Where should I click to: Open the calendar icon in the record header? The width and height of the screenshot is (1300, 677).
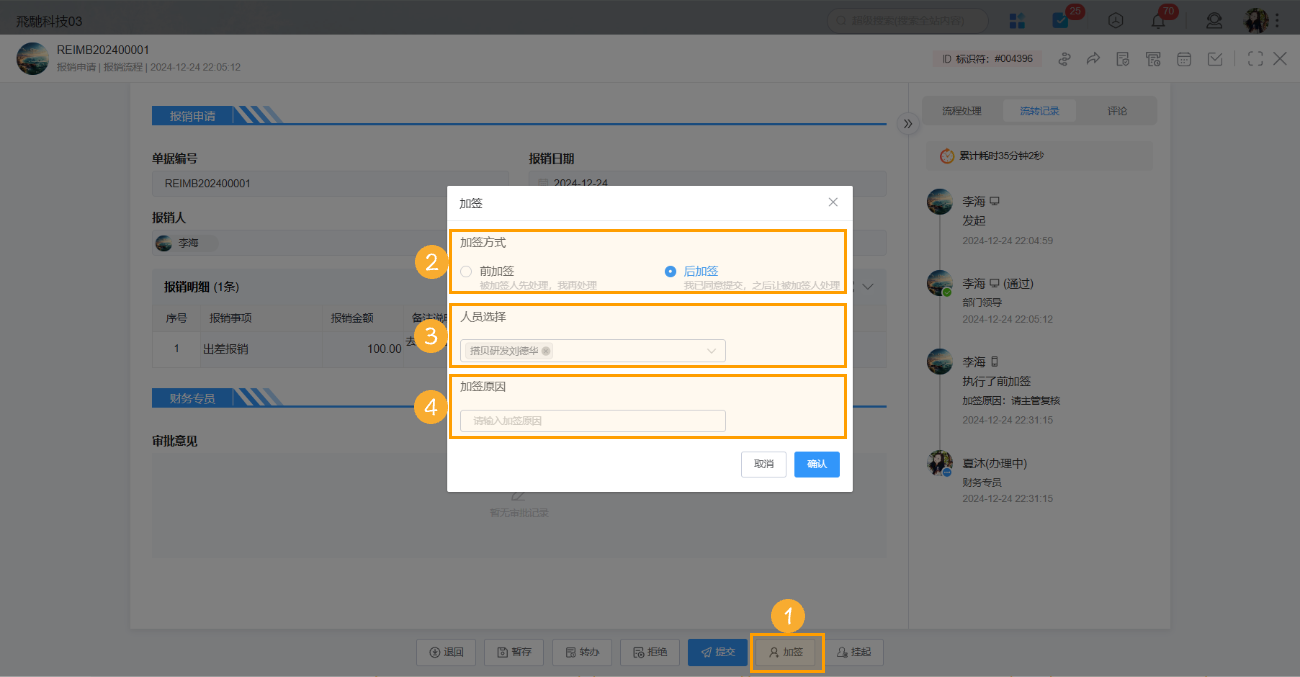click(x=1184, y=58)
